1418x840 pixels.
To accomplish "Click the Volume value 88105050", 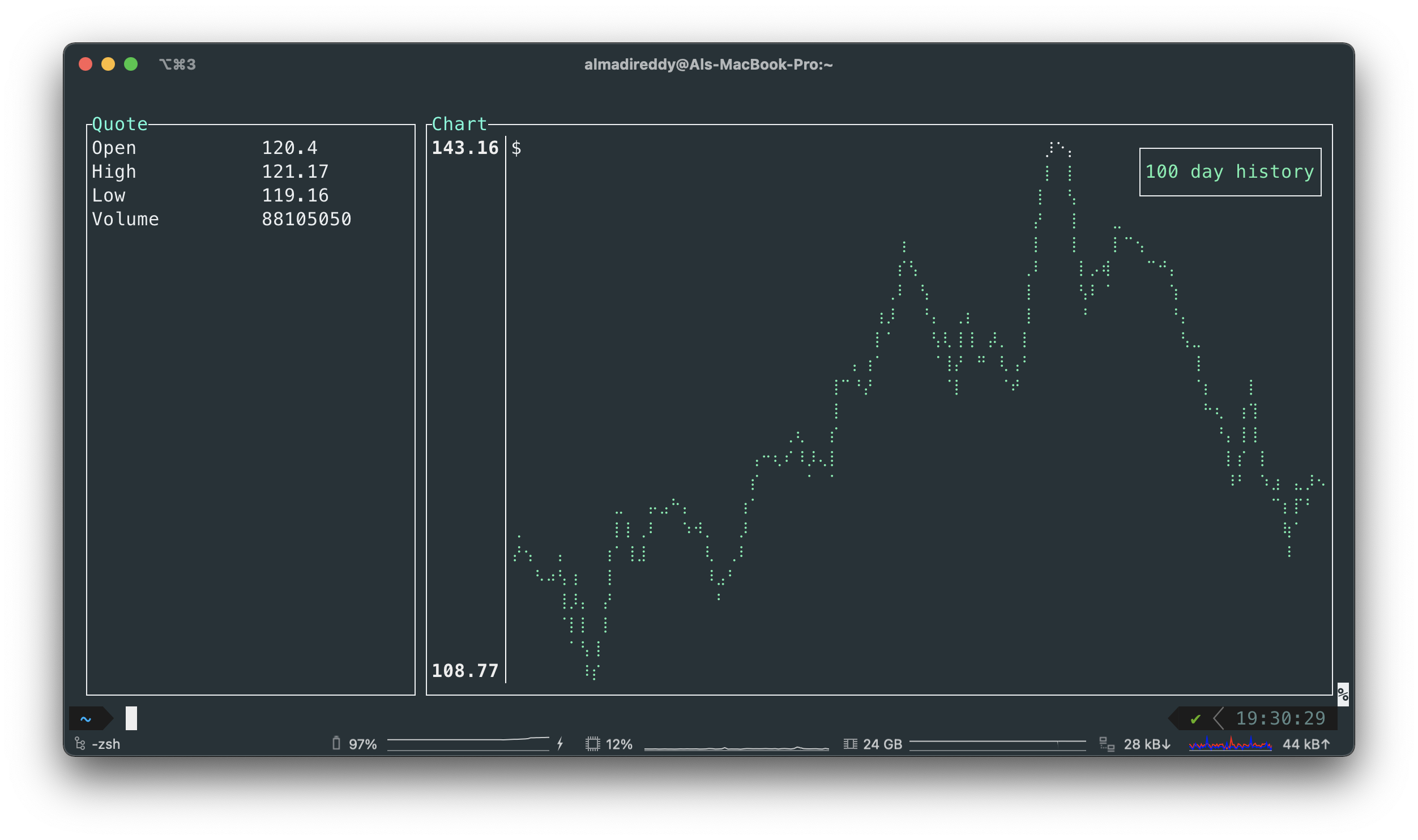I will [306, 219].
